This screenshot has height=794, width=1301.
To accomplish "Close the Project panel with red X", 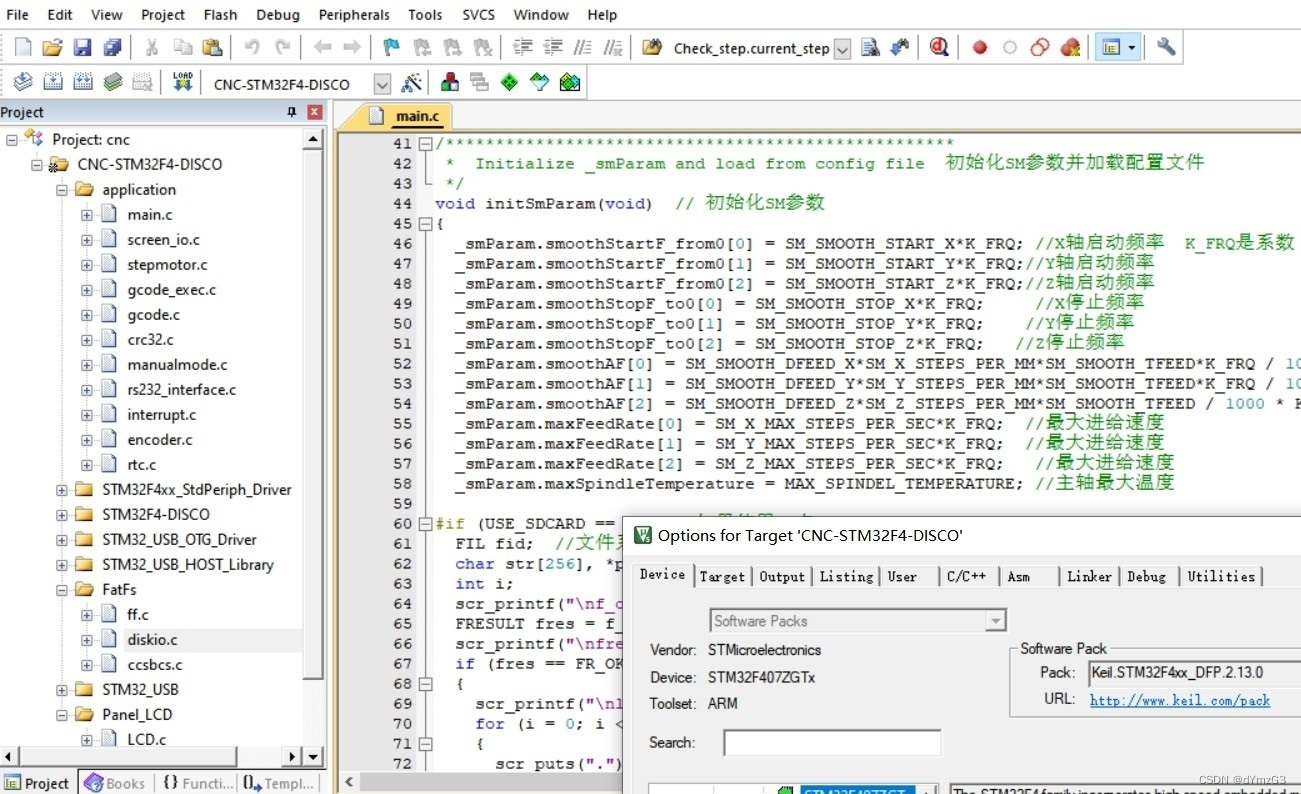I will (x=314, y=112).
